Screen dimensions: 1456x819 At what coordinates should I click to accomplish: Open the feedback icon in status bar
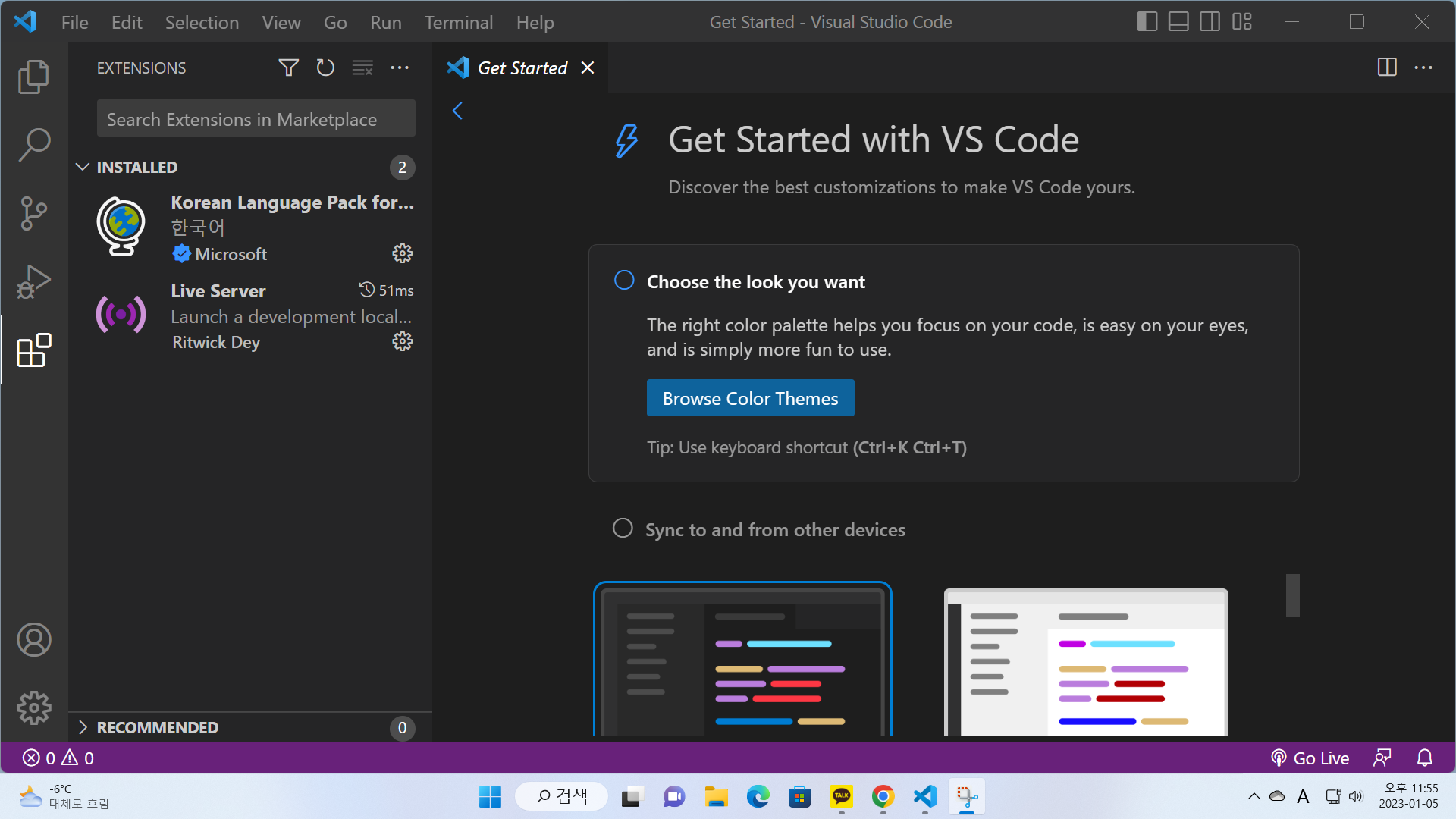(1382, 758)
